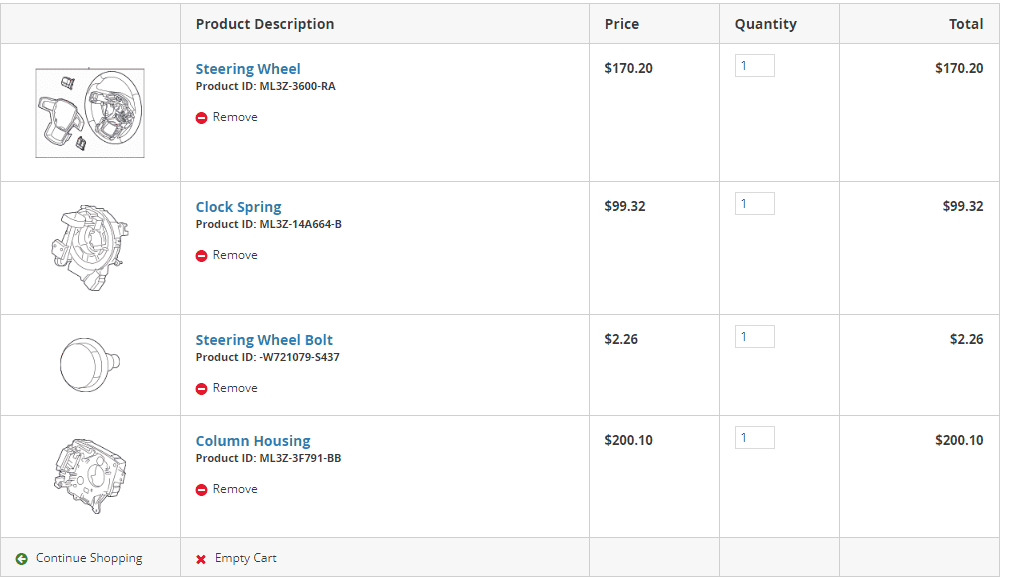This screenshot has width=1020, height=577.
Task: Click green Continue Shopping arrow icon
Action: click(x=22, y=559)
